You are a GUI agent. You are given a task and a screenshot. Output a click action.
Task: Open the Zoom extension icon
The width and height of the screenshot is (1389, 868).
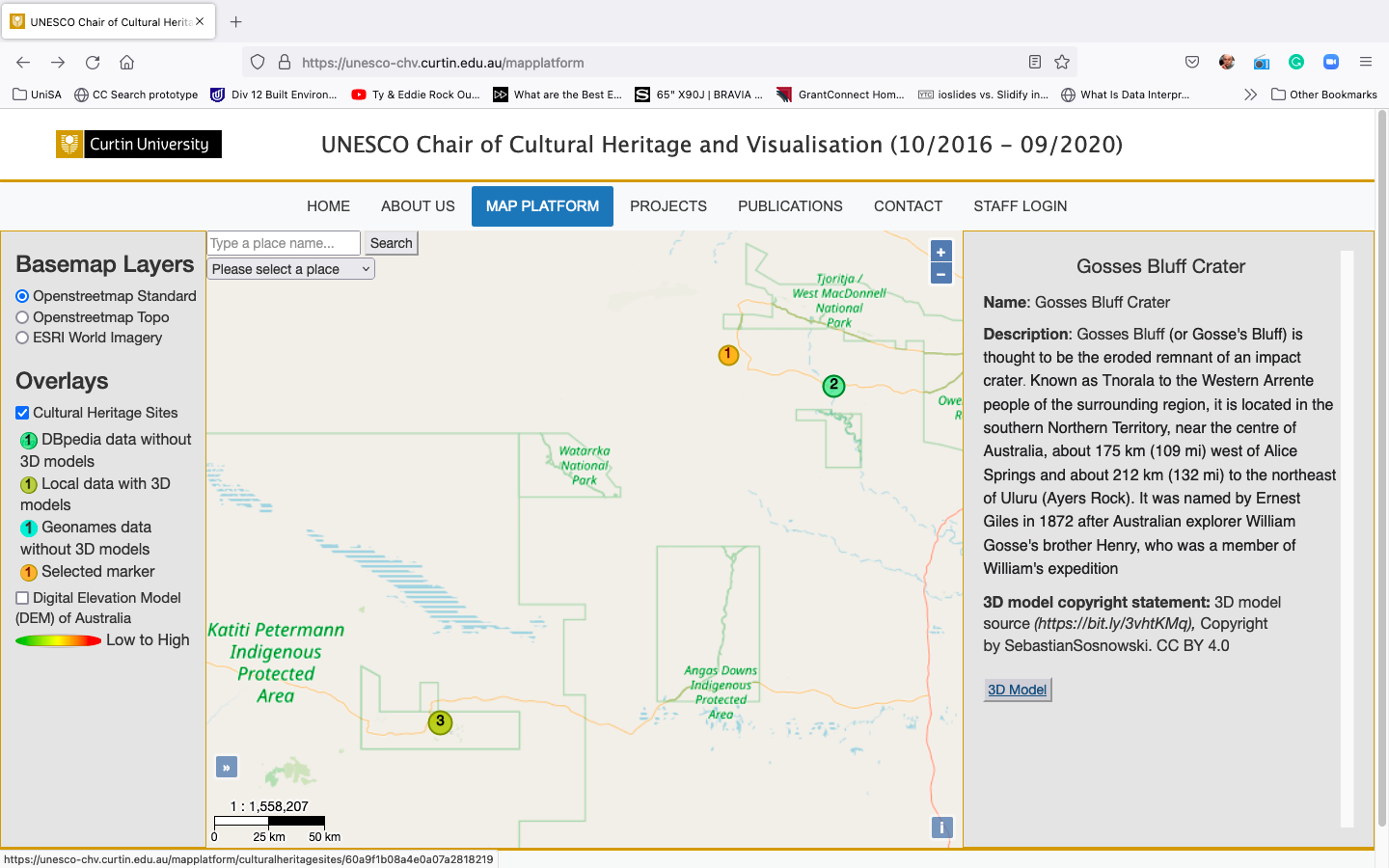[1331, 63]
